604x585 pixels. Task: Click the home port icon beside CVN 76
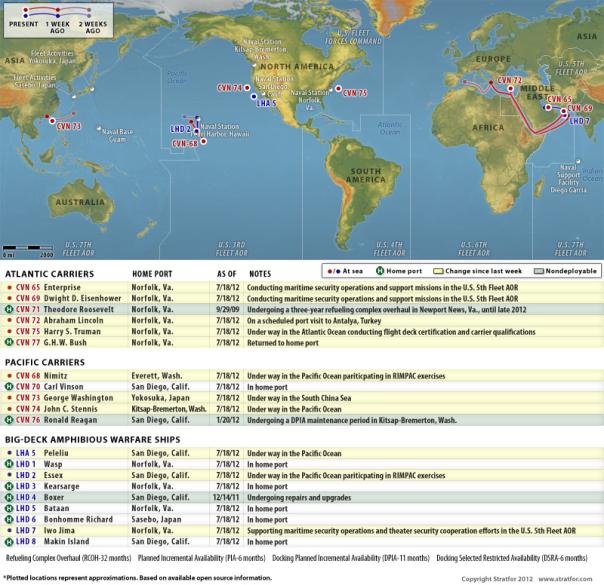(9, 420)
